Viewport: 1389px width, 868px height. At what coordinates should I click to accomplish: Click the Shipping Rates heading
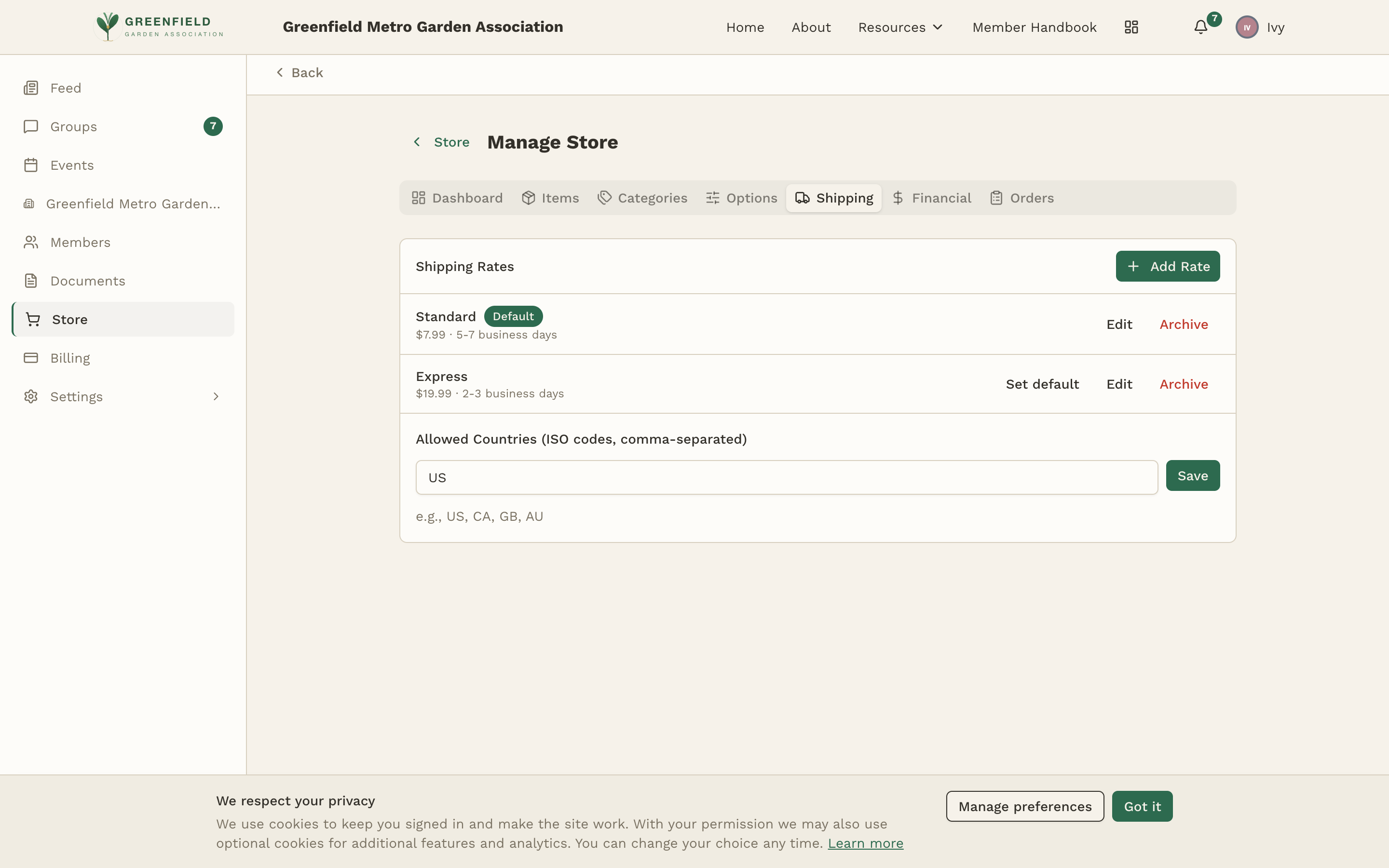pyautogui.click(x=464, y=266)
